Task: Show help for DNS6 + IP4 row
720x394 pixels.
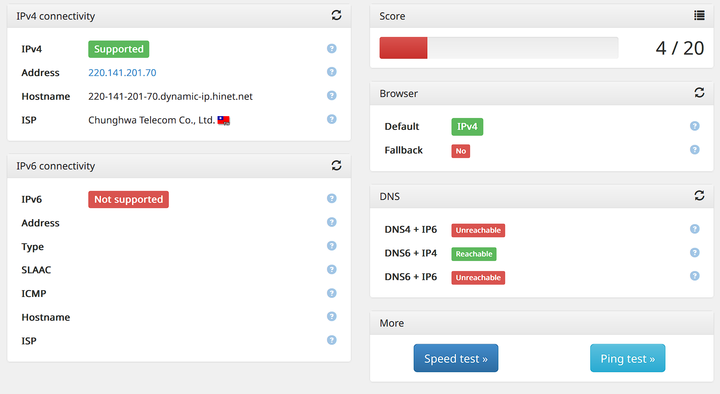Action: point(695,253)
